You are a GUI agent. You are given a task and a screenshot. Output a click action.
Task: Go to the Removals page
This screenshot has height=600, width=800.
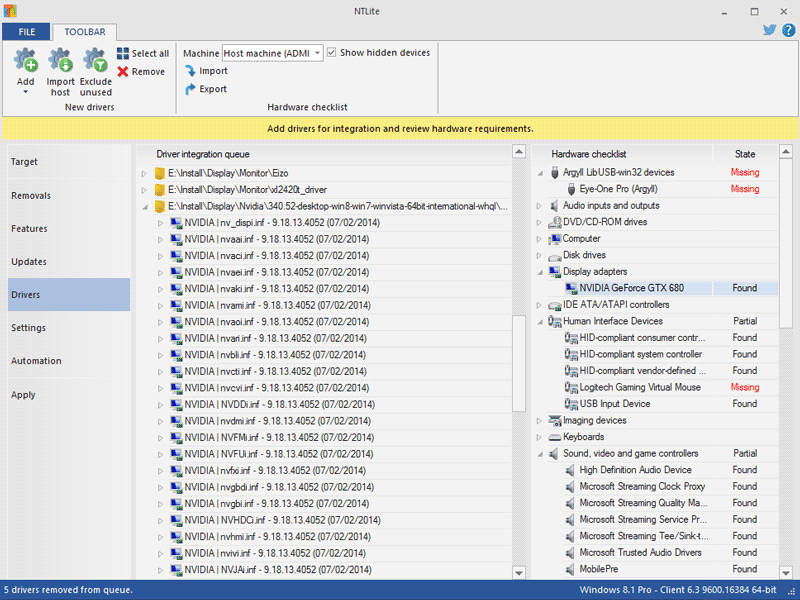(69, 195)
